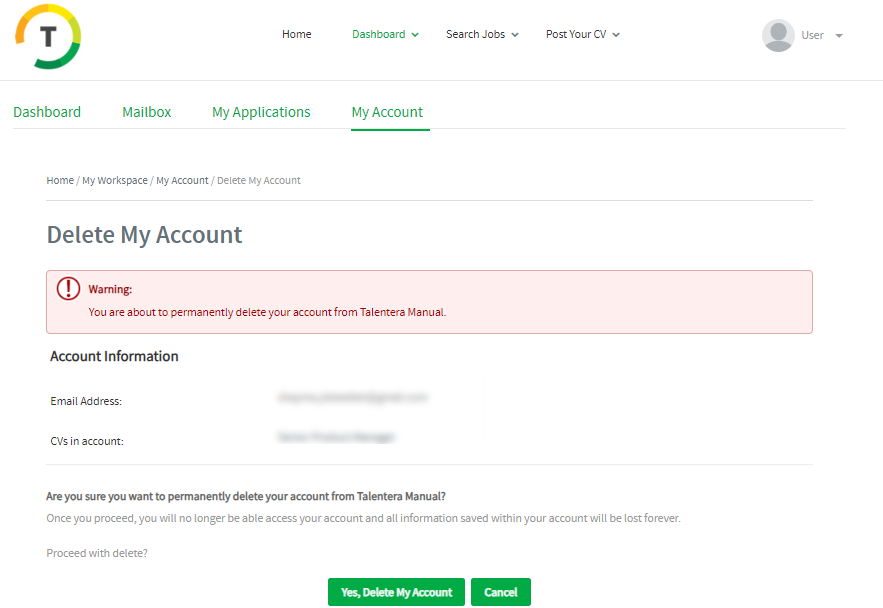Open the Dashboard top navigation item
Viewport: 883px width, 608px height.
(x=378, y=34)
